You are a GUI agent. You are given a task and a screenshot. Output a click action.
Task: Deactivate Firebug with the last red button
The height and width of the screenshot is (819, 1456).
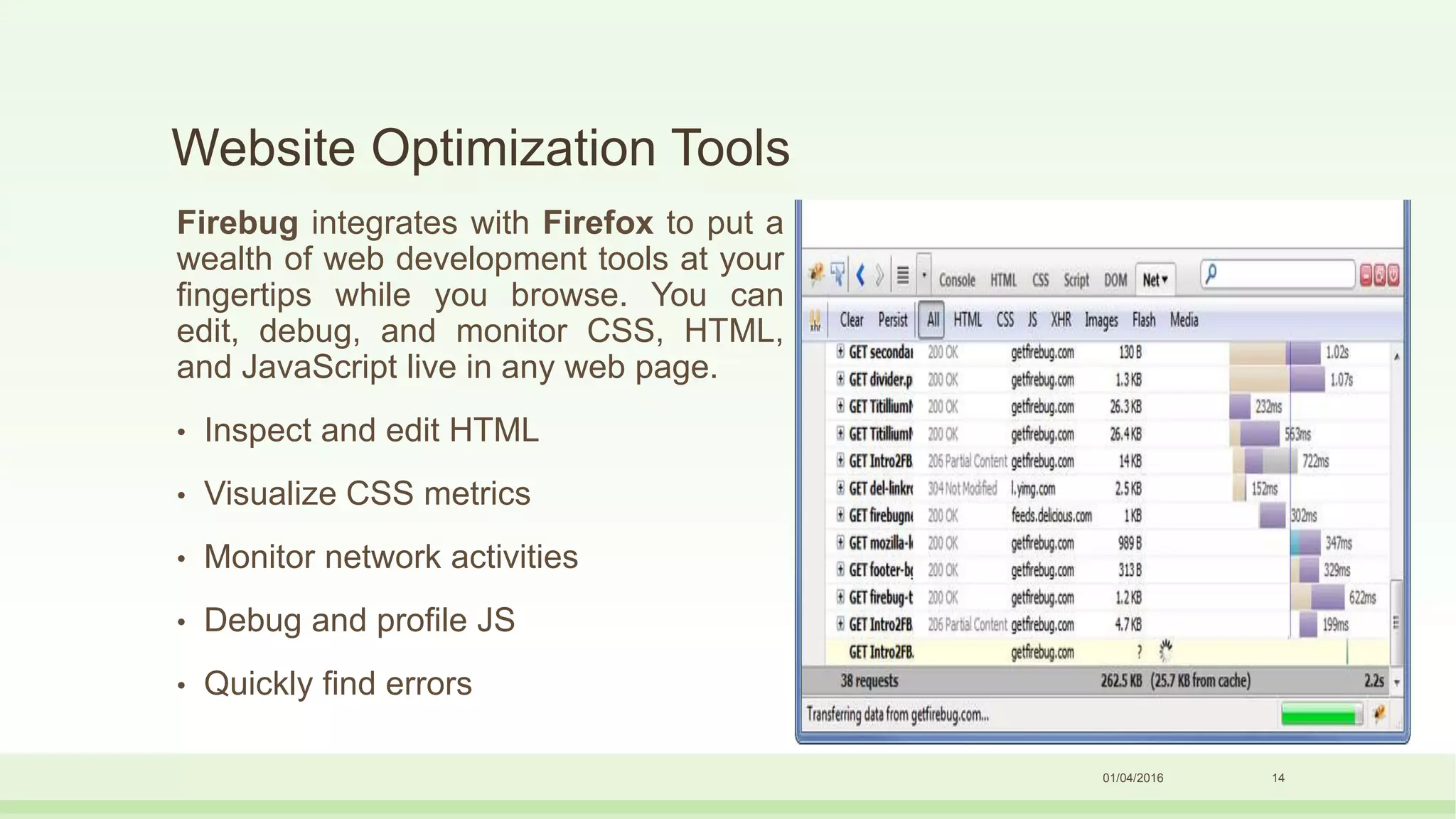click(1393, 275)
